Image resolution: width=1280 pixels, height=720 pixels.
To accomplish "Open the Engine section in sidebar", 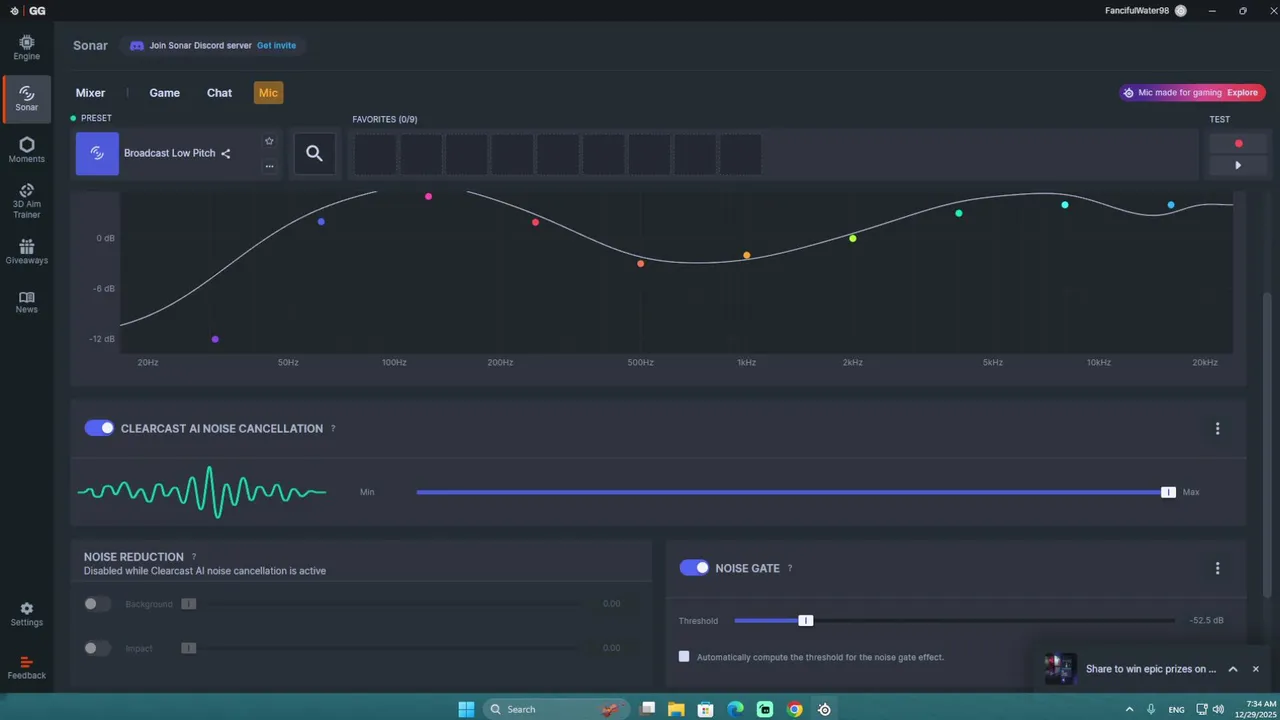I will click(27, 48).
